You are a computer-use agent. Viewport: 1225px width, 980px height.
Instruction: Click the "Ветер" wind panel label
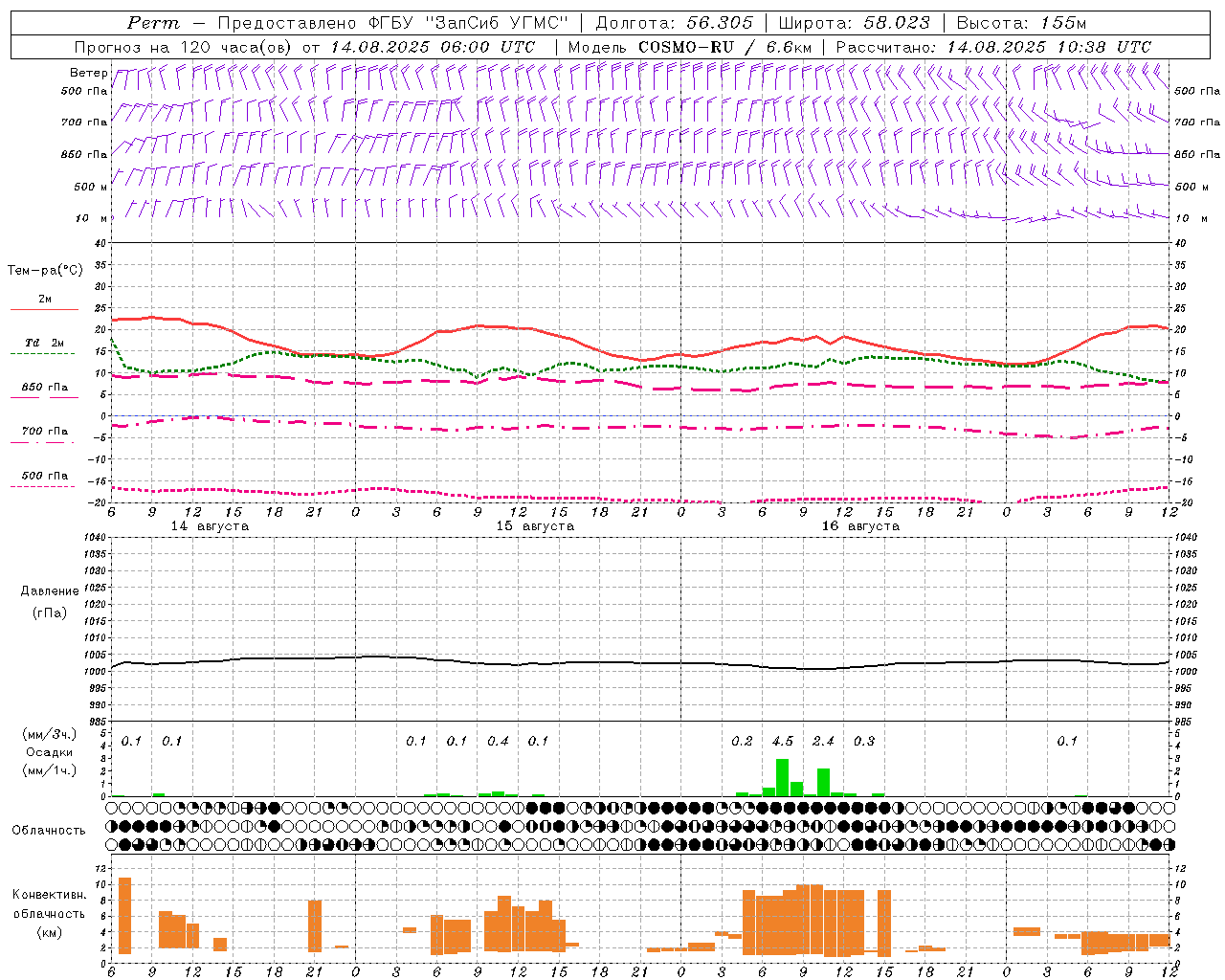click(x=88, y=73)
